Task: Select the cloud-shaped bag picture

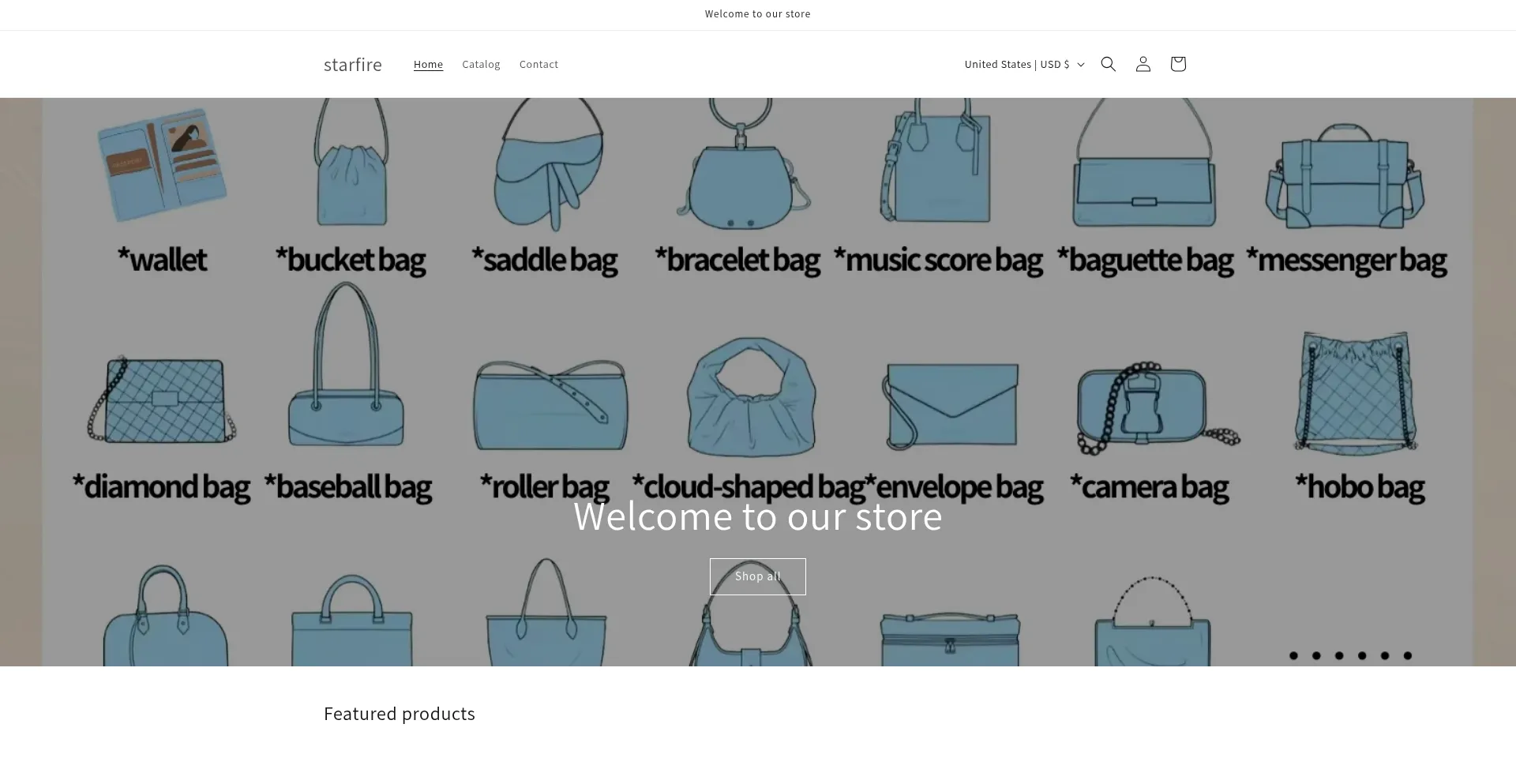Action: pyautogui.click(x=750, y=397)
